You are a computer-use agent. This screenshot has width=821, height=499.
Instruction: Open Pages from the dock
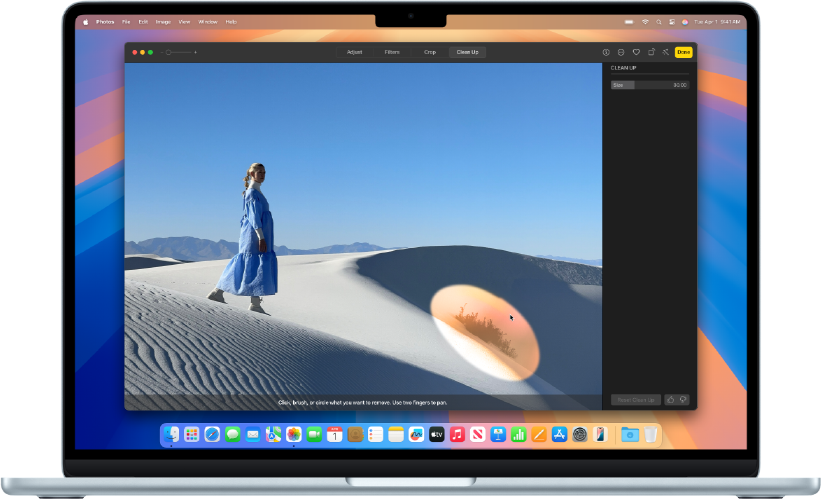[539, 434]
